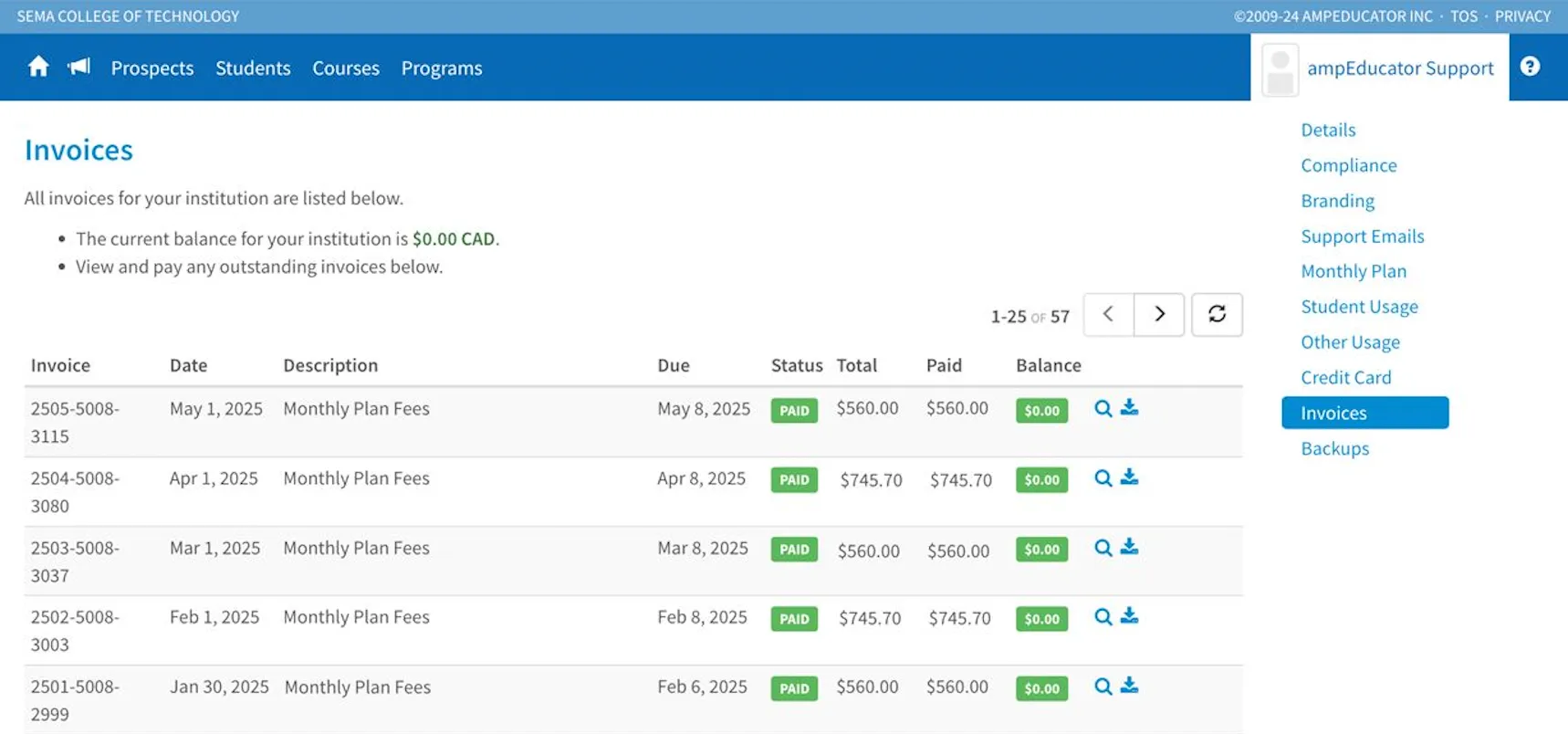
Task: Open Support Emails settings
Action: click(1362, 236)
